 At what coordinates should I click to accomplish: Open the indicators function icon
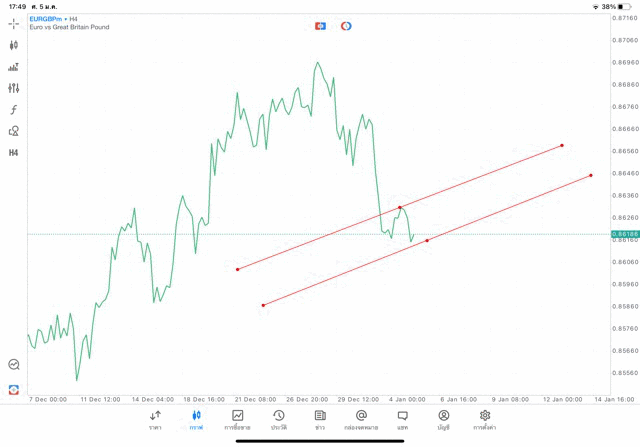pos(14,110)
